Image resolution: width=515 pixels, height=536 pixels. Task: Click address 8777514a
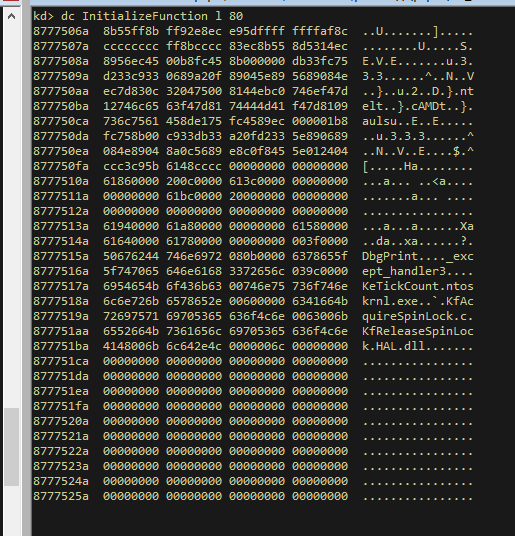(x=61, y=241)
